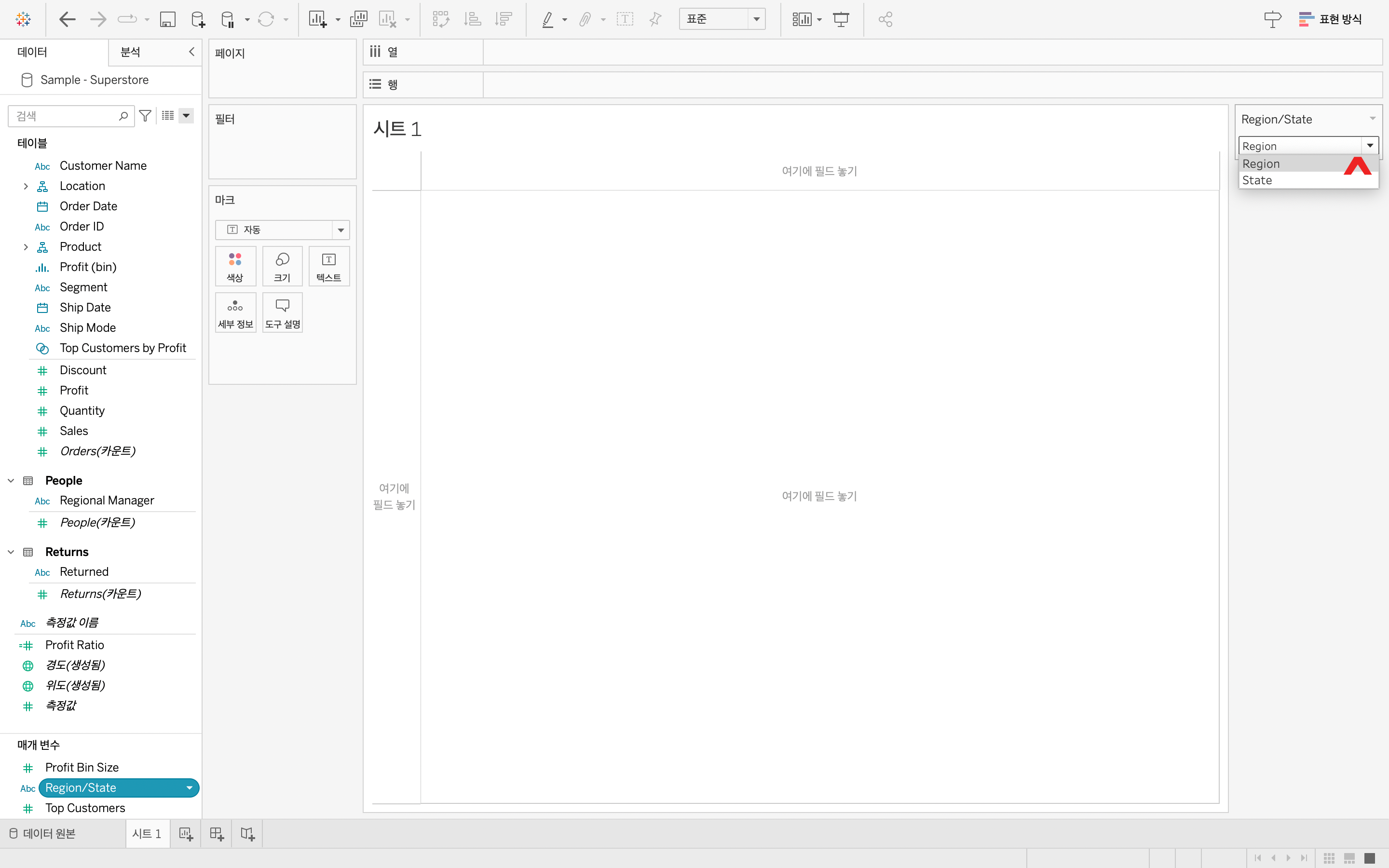
Task: Open the Fit (표준) dropdown
Action: pyautogui.click(x=722, y=19)
